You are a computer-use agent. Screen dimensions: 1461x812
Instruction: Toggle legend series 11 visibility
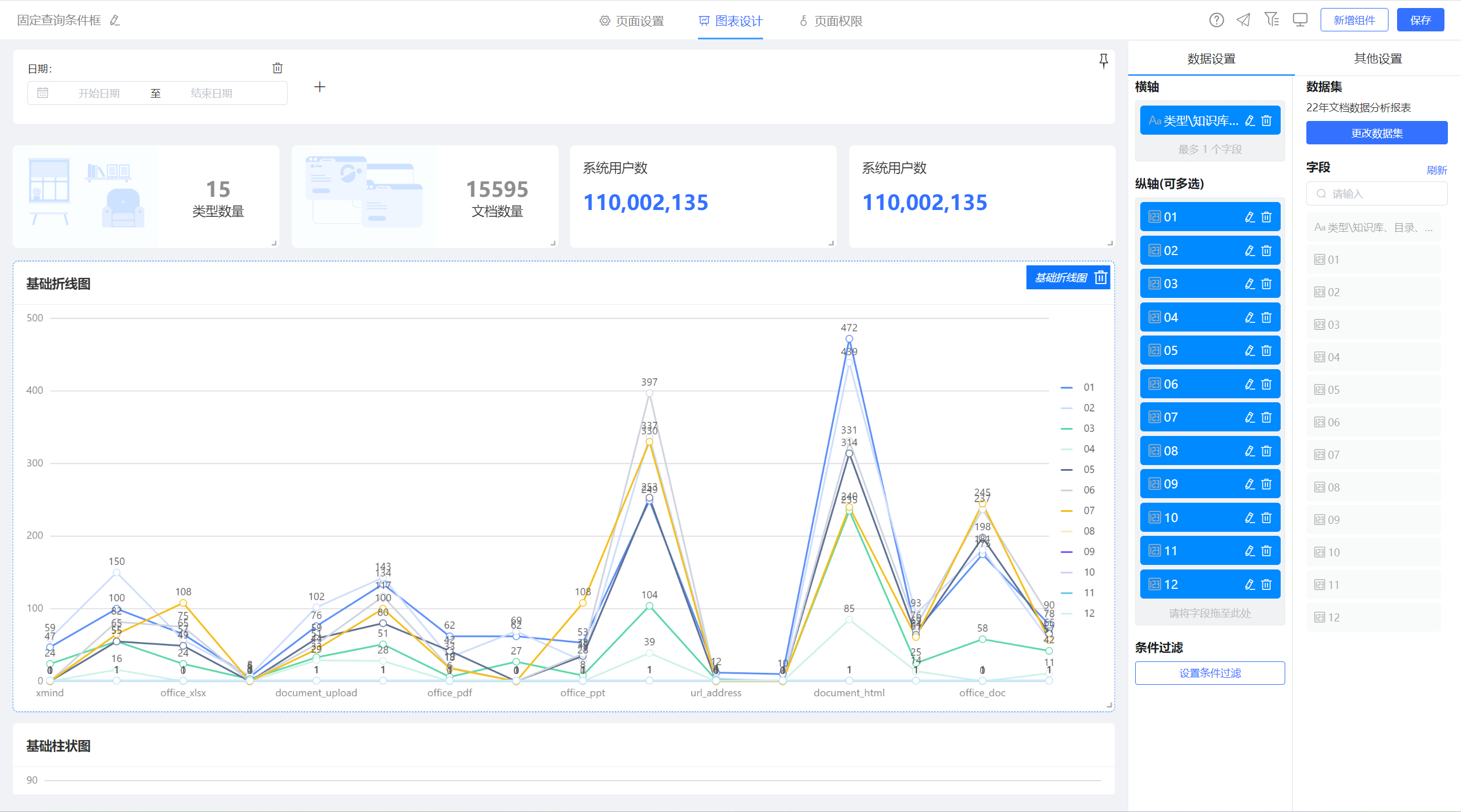(1077, 593)
